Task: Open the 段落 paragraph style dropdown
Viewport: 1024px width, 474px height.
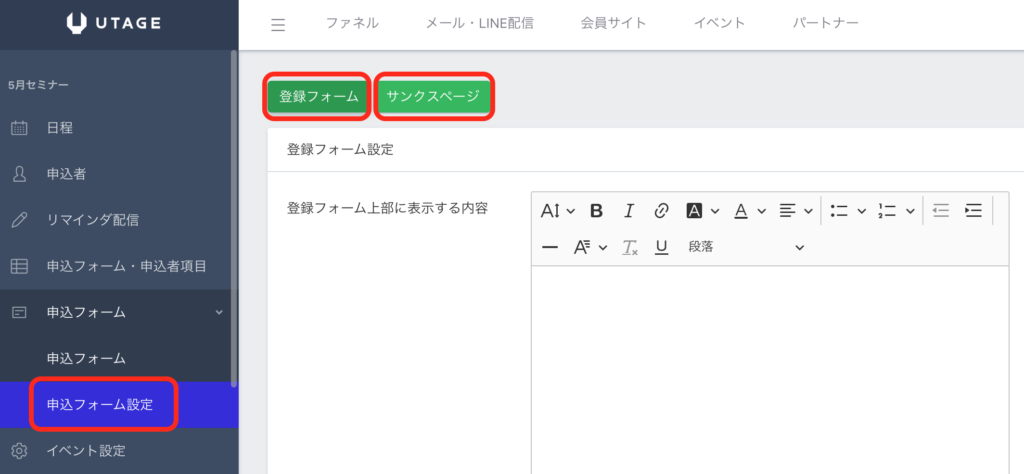Action: 745,247
